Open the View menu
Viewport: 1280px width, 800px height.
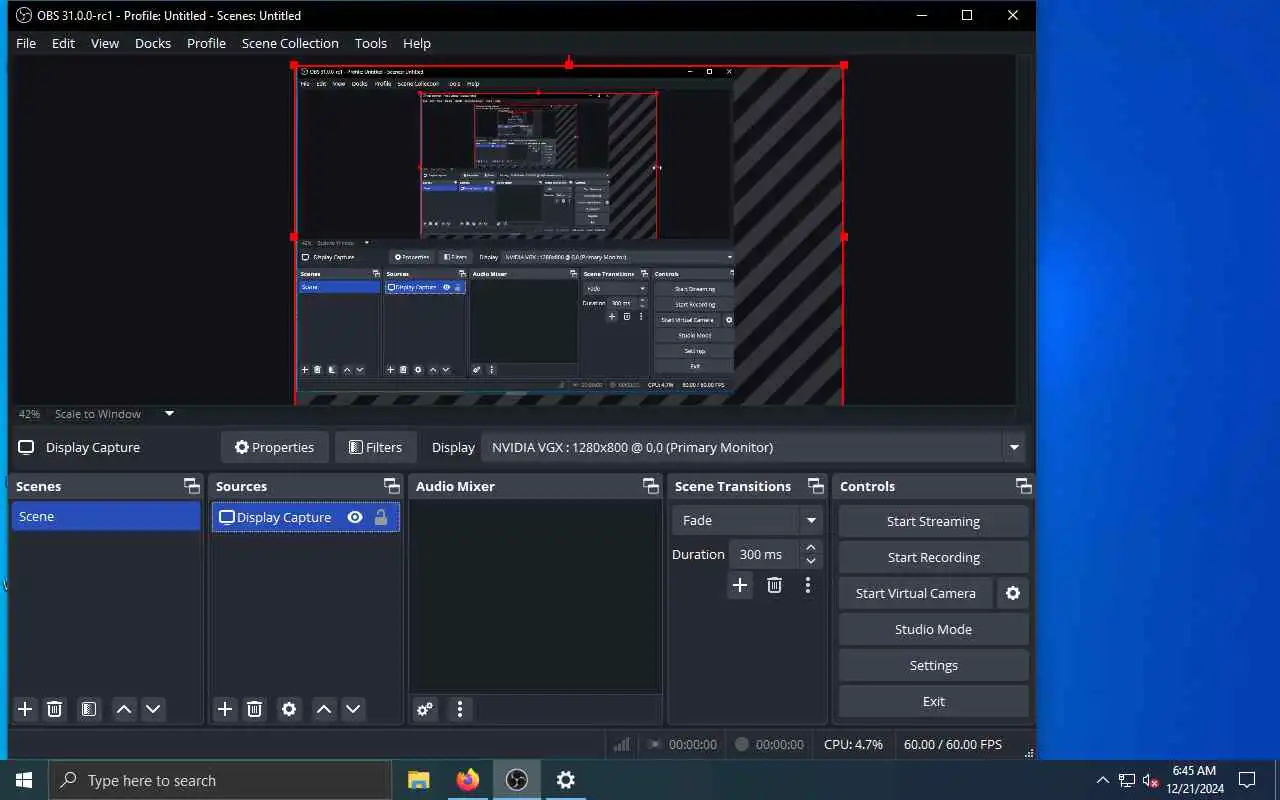[x=105, y=43]
